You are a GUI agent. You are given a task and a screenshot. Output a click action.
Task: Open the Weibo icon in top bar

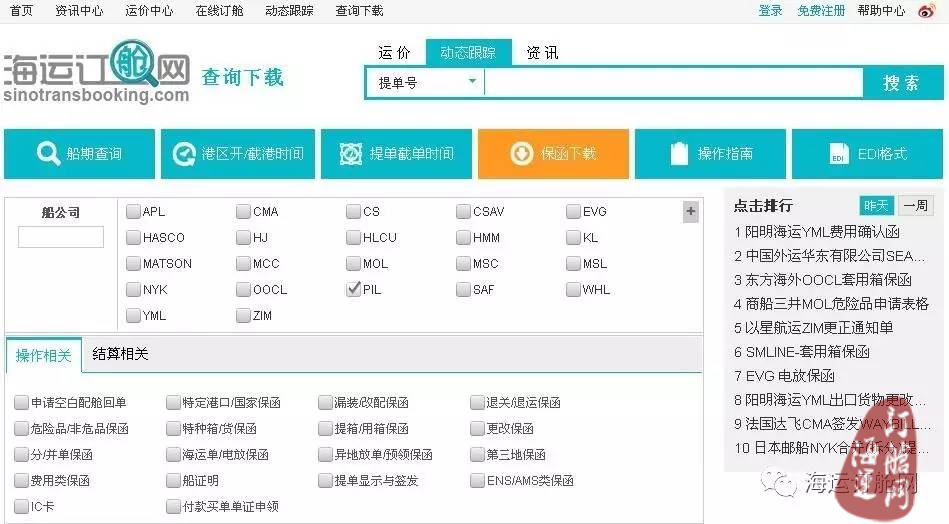(927, 10)
